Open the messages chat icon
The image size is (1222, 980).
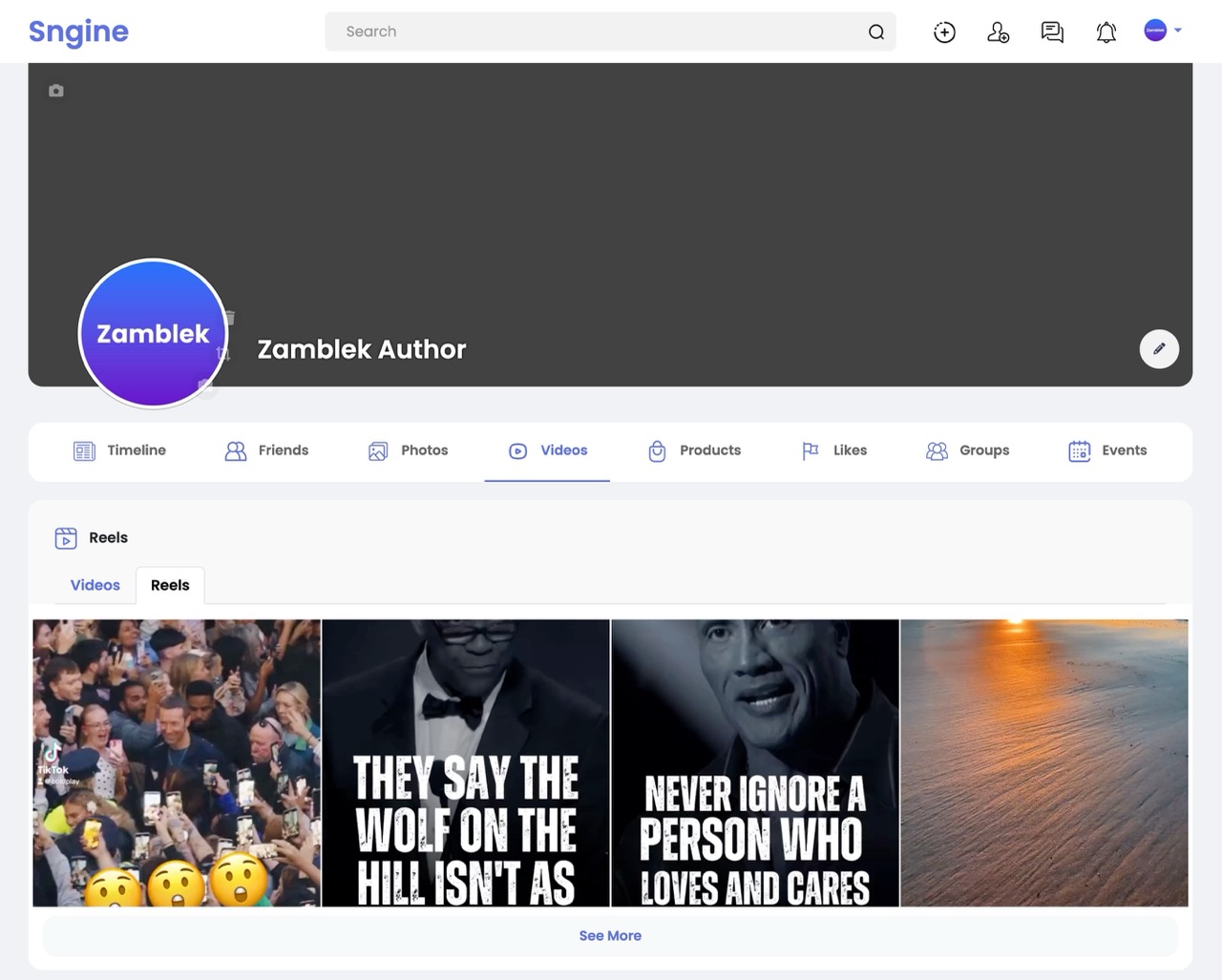(x=1052, y=32)
